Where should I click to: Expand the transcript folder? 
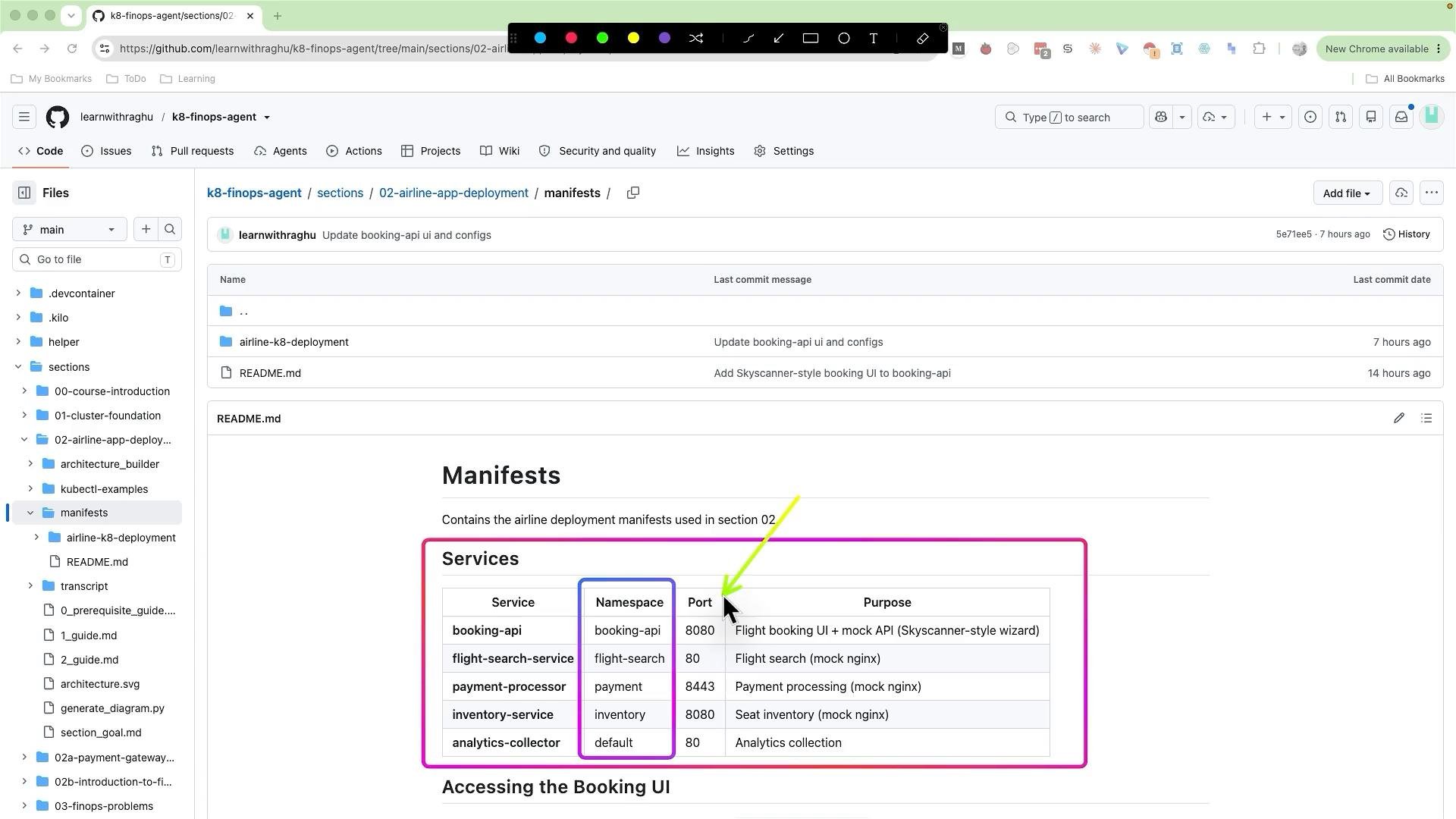(30, 586)
